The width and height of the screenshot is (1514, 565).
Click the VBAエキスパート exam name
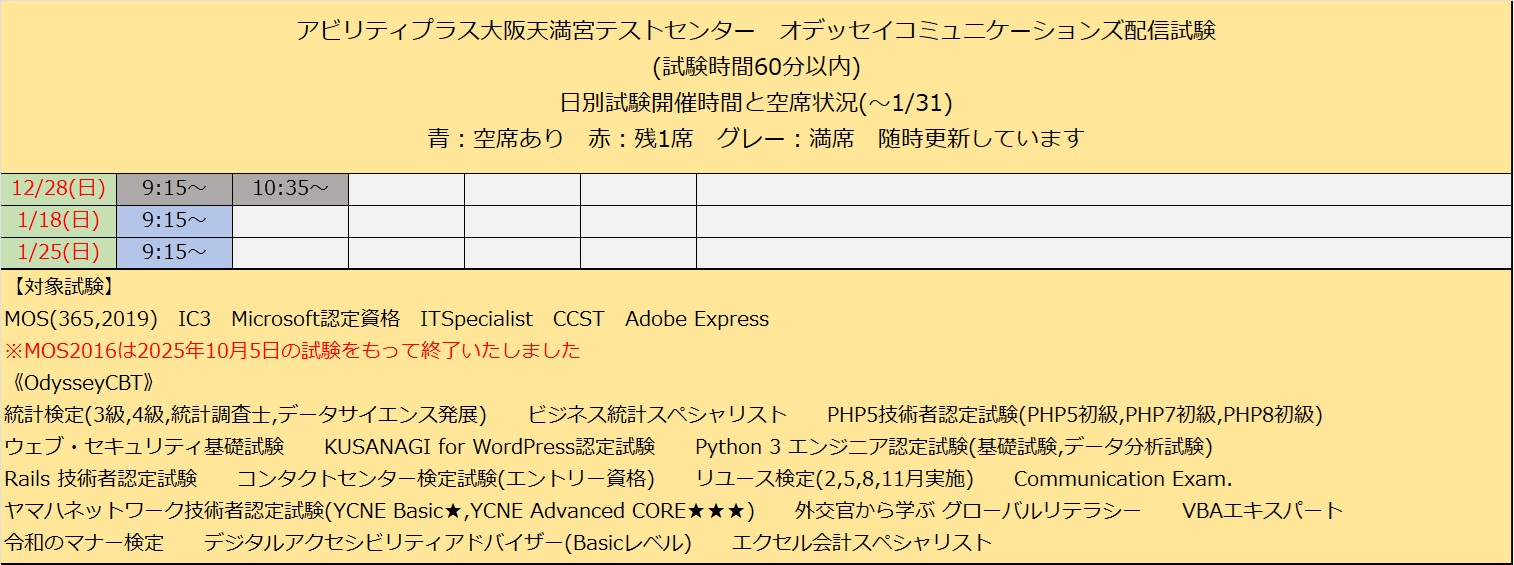(x=1263, y=511)
